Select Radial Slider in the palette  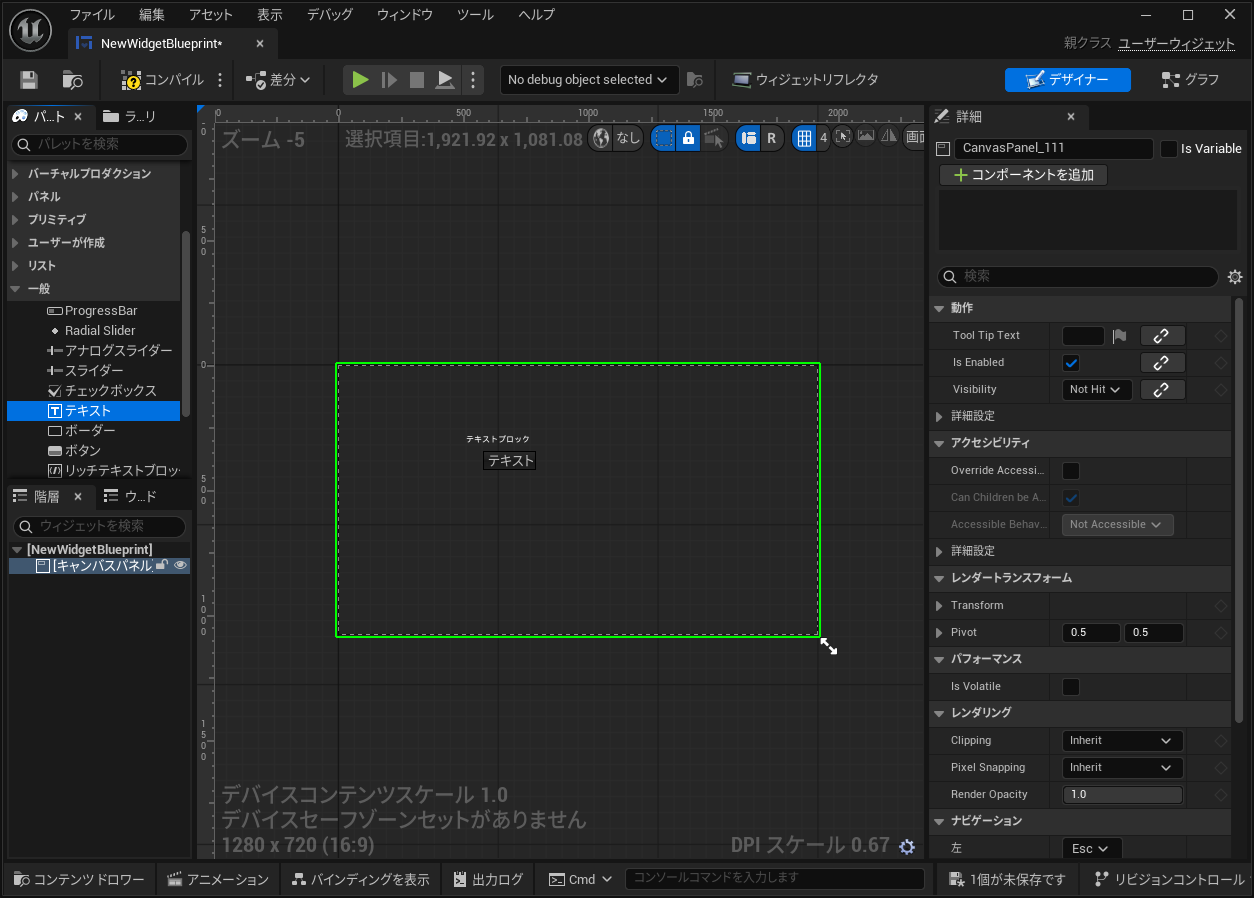click(93, 331)
